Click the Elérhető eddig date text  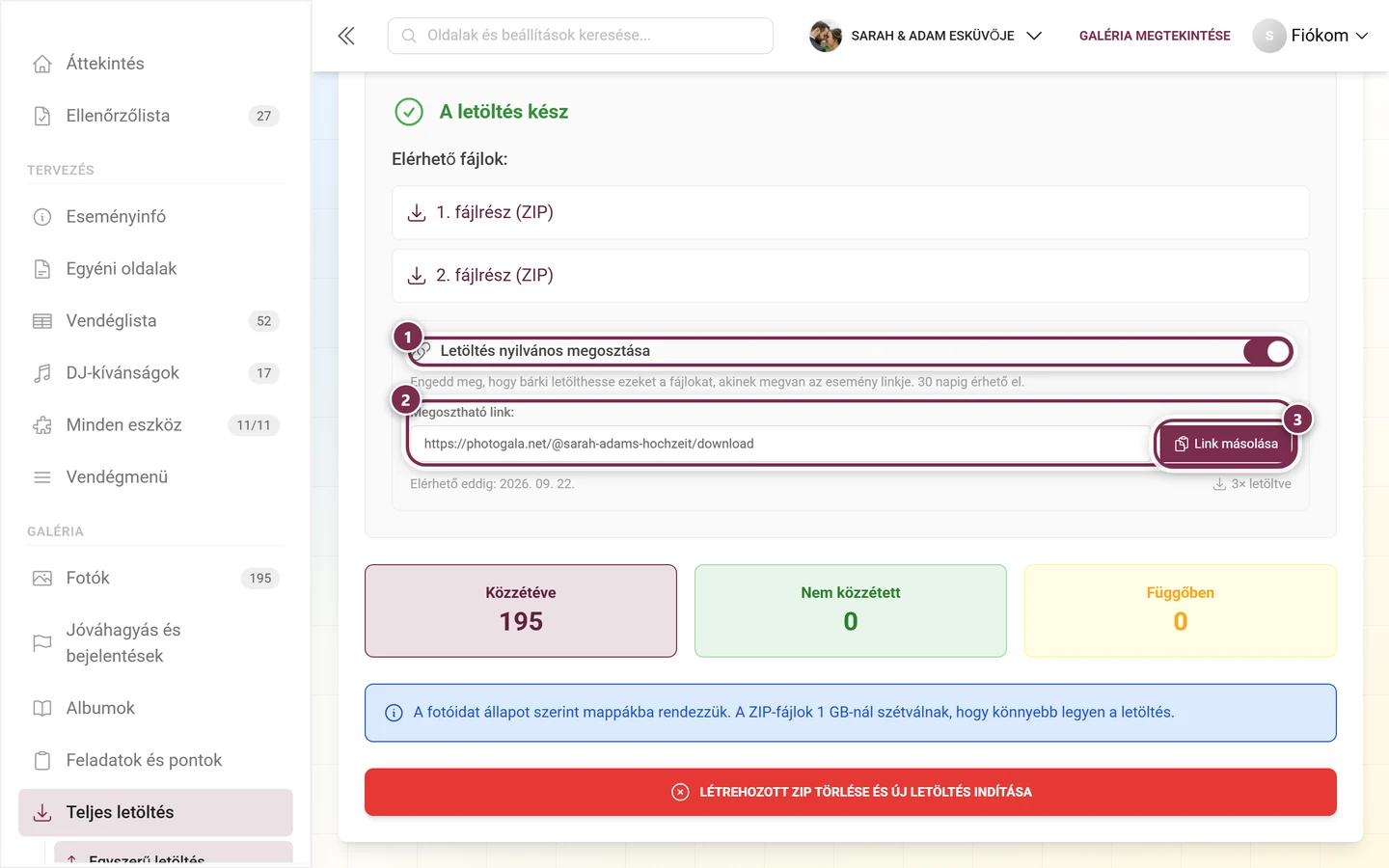point(492,484)
